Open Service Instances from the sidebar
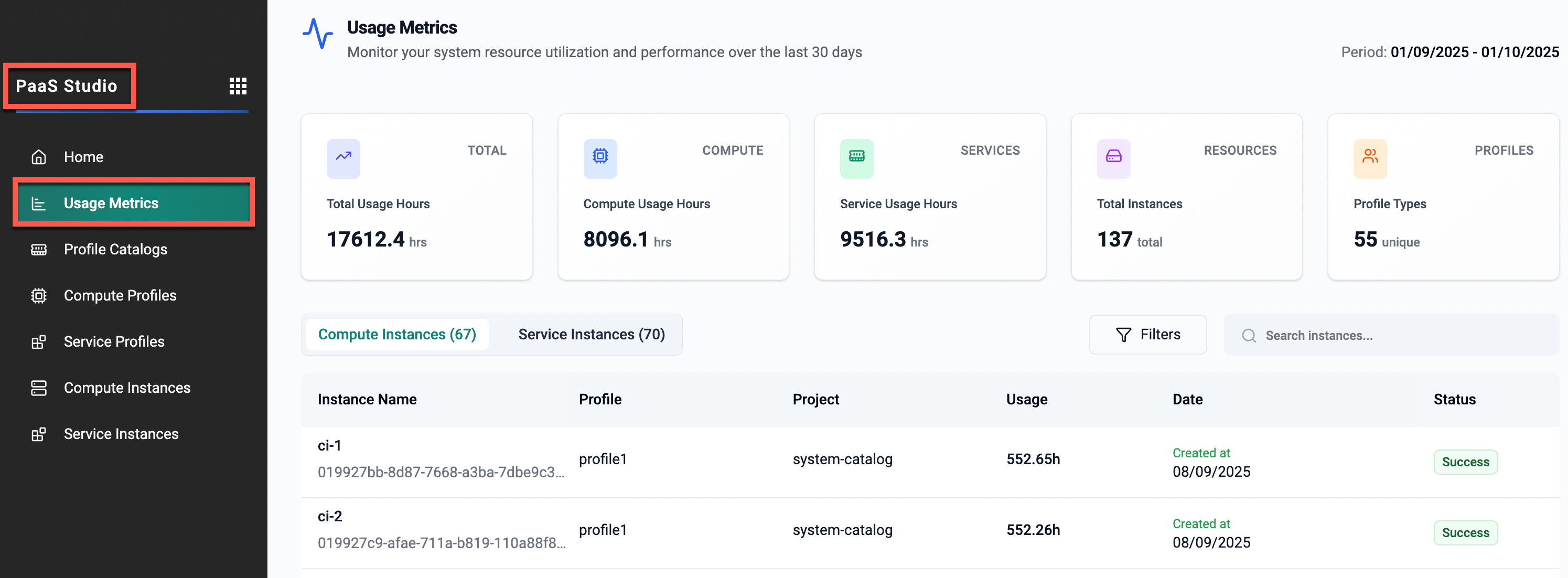1568x578 pixels. pos(38,434)
